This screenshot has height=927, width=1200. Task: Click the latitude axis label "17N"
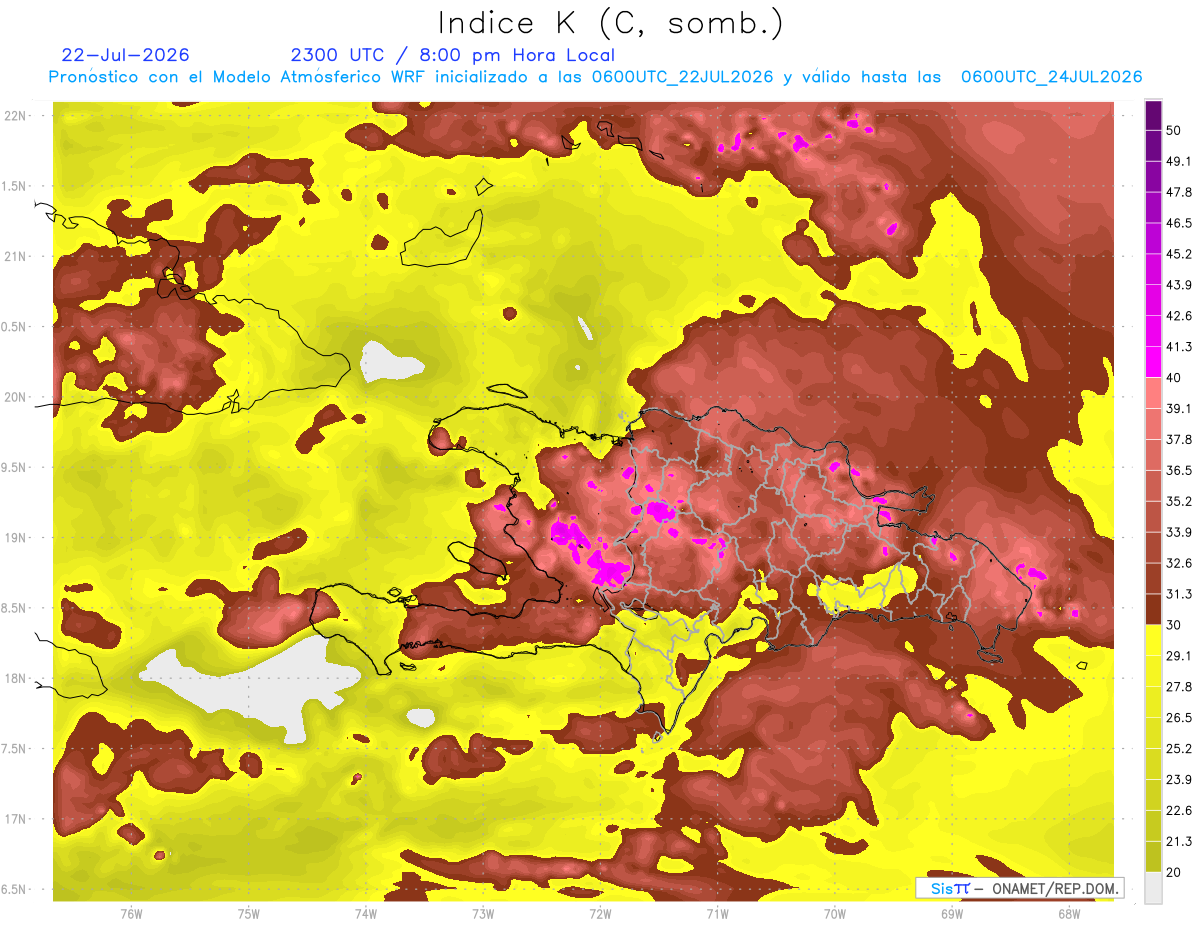point(14,819)
